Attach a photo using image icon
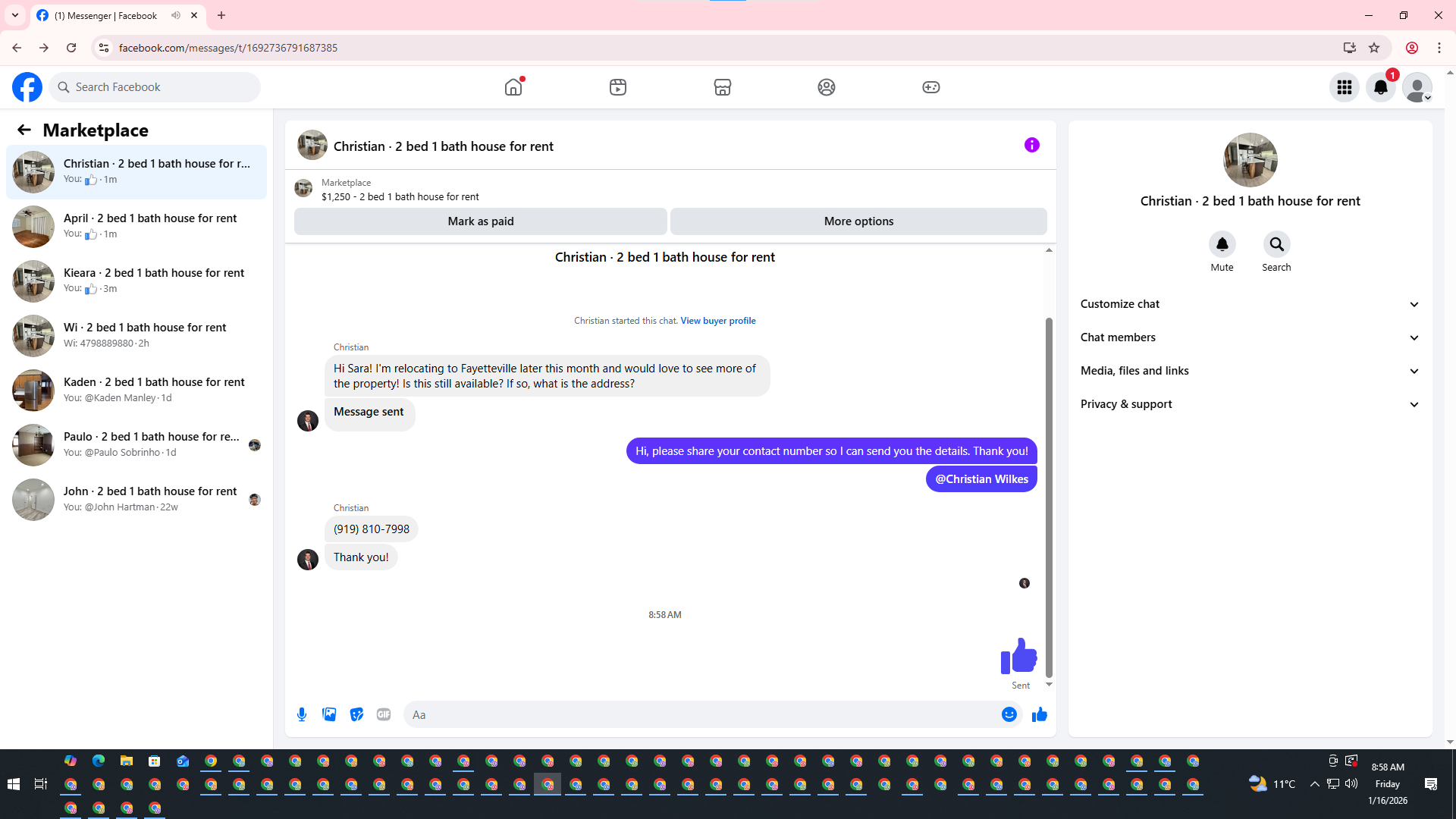 [x=329, y=714]
